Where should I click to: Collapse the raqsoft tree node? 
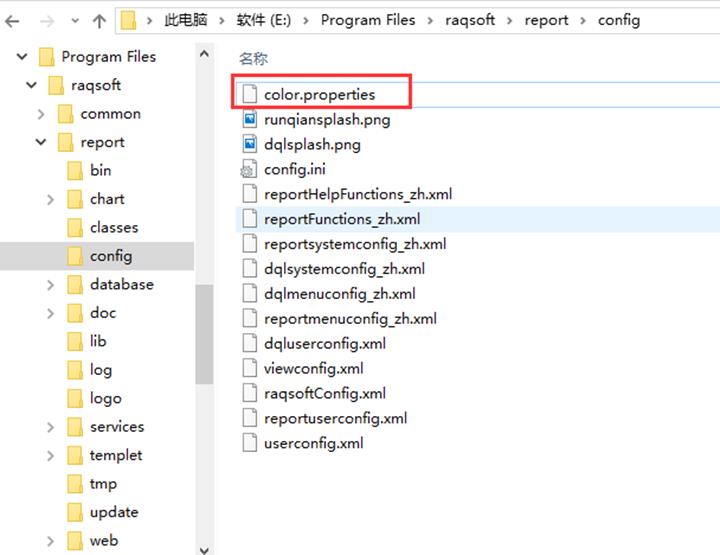point(31,85)
